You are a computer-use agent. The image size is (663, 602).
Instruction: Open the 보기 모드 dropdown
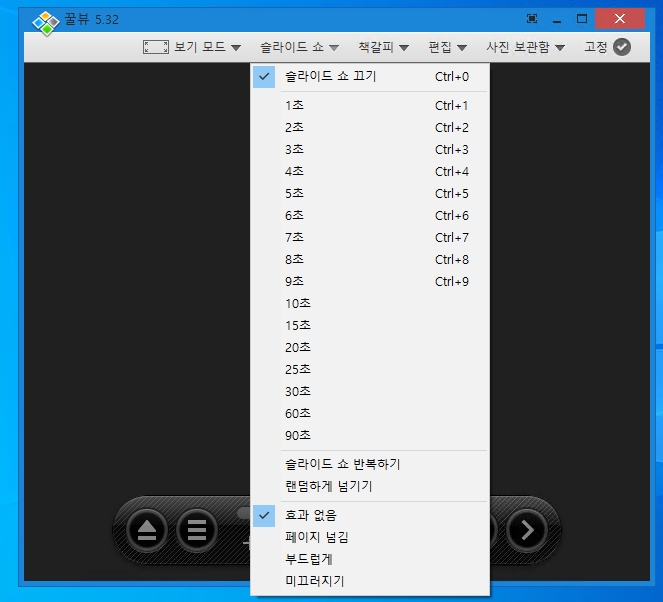(x=208, y=47)
